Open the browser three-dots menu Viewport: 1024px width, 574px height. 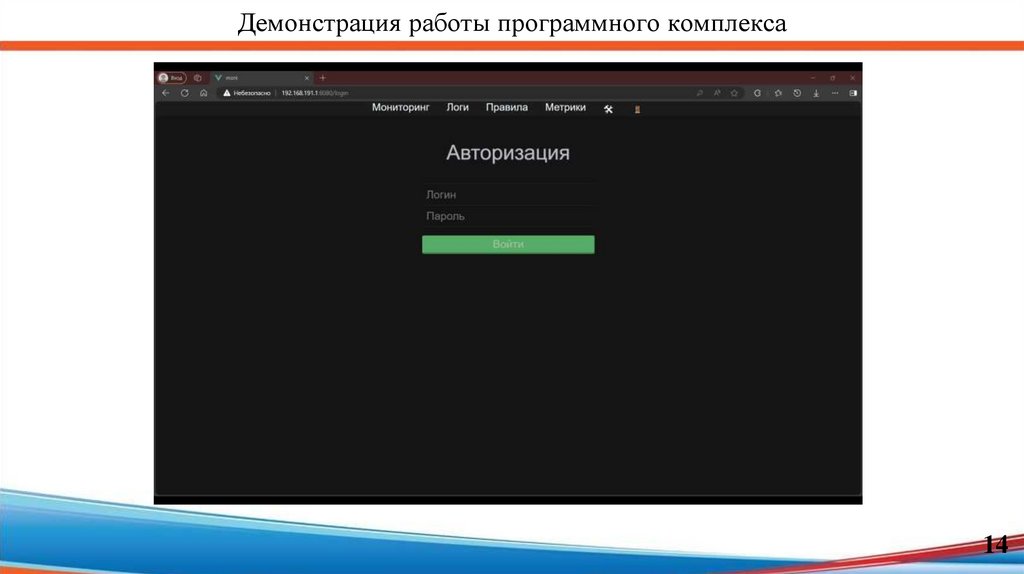(835, 93)
